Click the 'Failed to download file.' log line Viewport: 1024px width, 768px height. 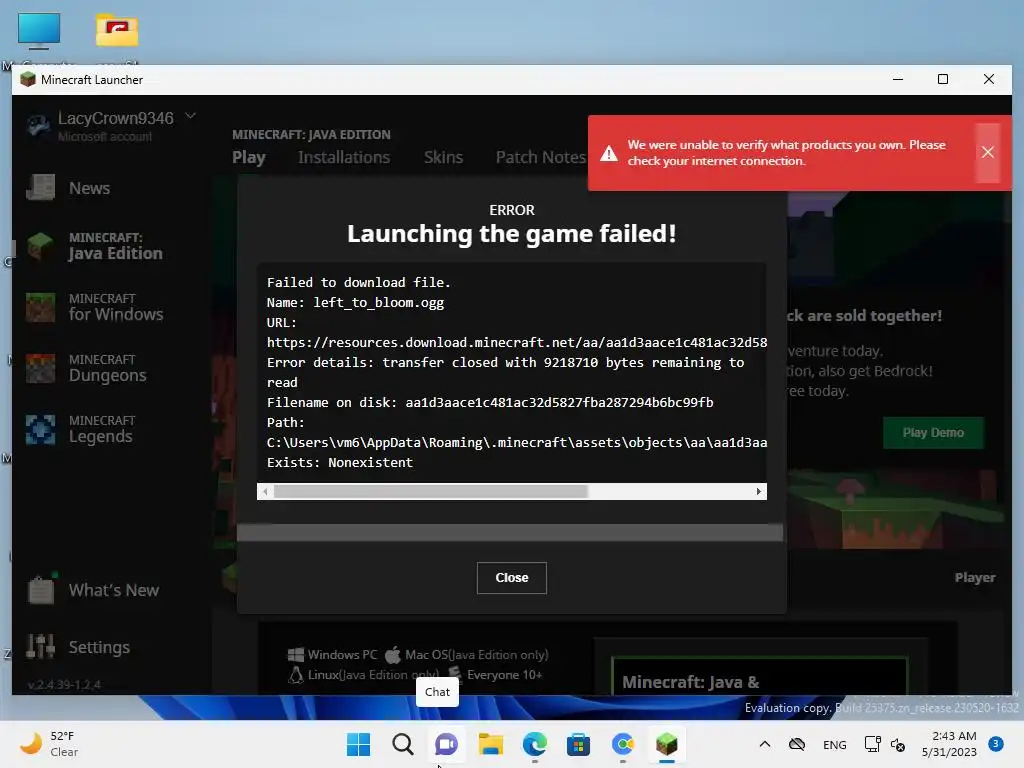pos(359,282)
